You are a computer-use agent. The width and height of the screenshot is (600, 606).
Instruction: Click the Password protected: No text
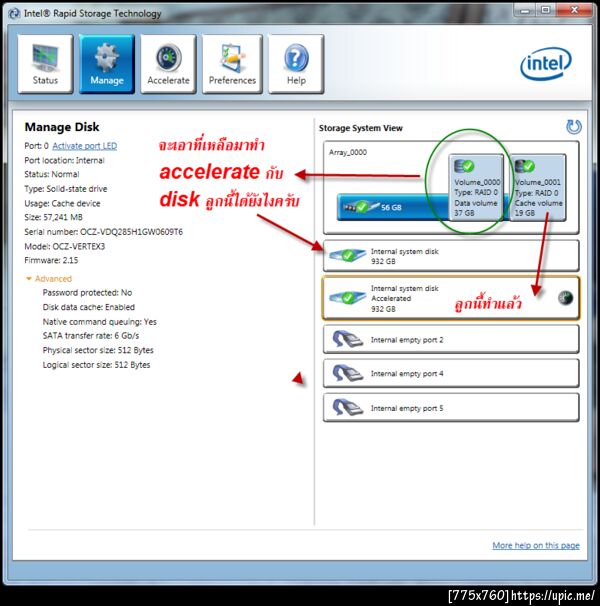coord(87,293)
